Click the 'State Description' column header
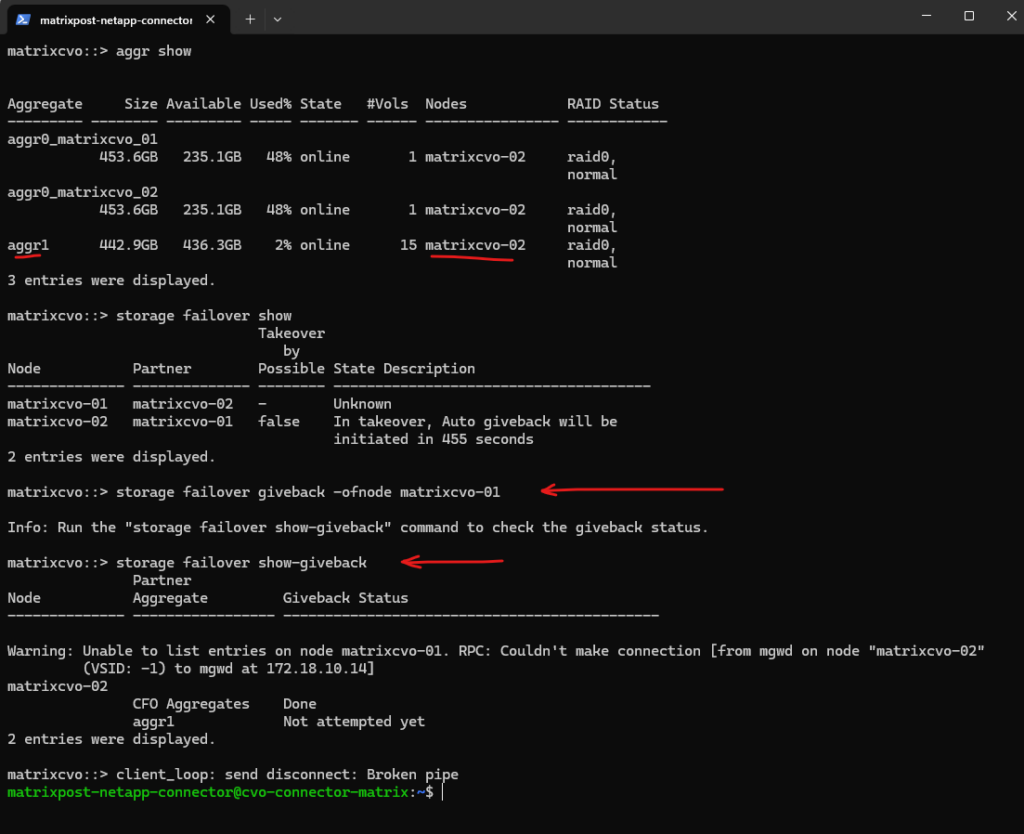This screenshot has height=834, width=1024. click(x=404, y=369)
